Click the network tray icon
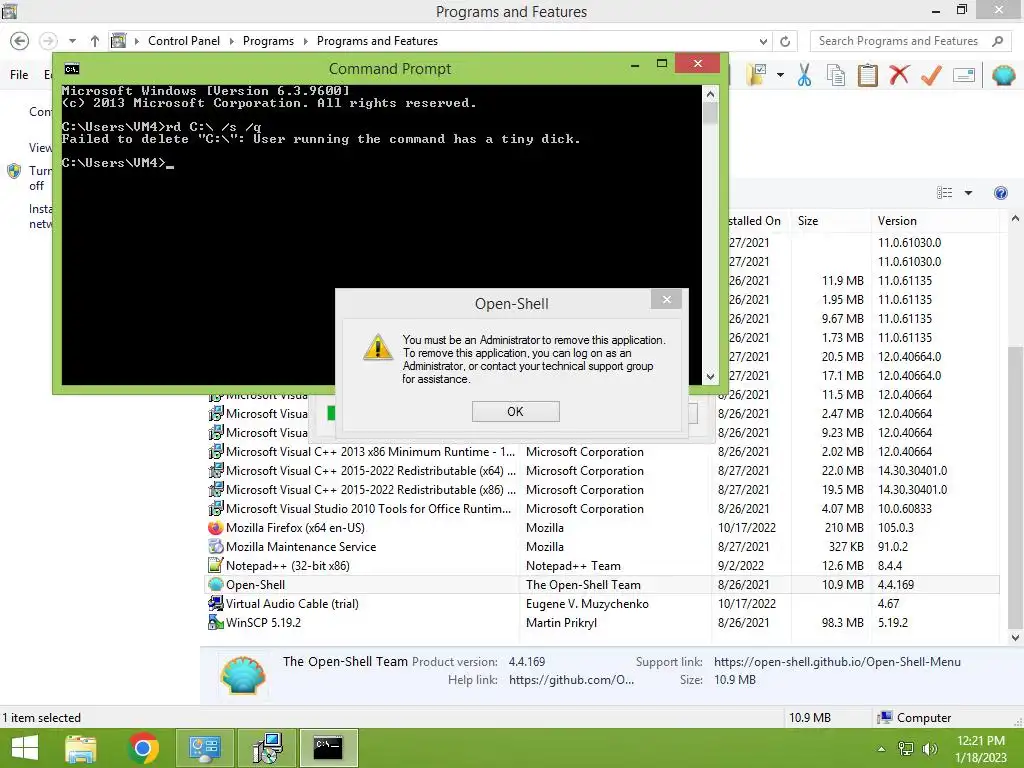The image size is (1024, 768). [x=906, y=749]
